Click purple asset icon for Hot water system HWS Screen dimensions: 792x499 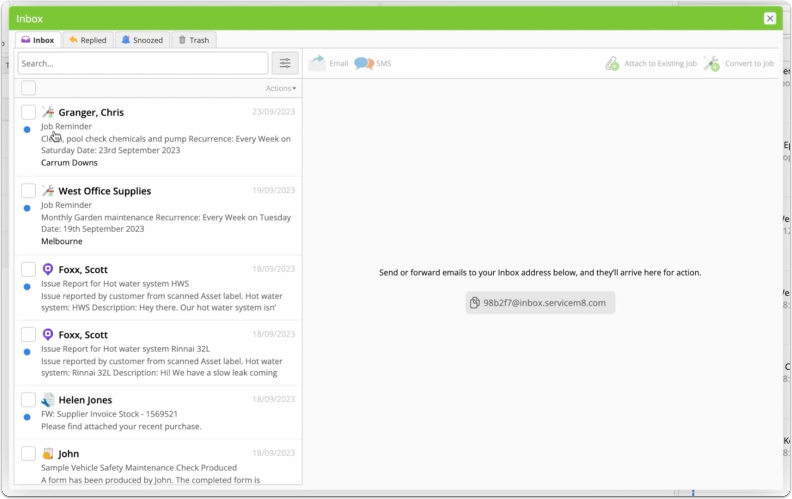click(x=48, y=269)
